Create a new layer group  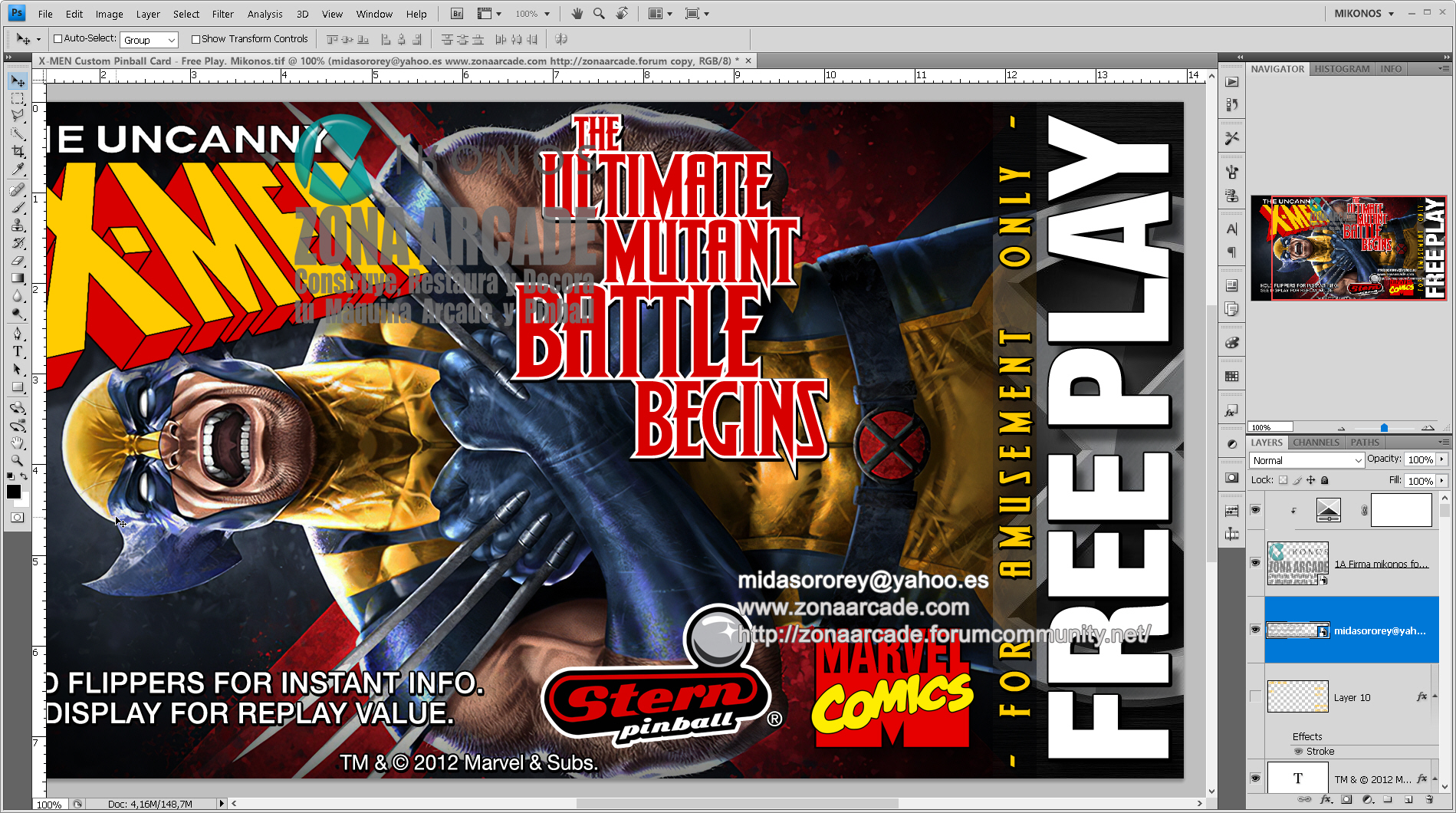coord(1388,800)
